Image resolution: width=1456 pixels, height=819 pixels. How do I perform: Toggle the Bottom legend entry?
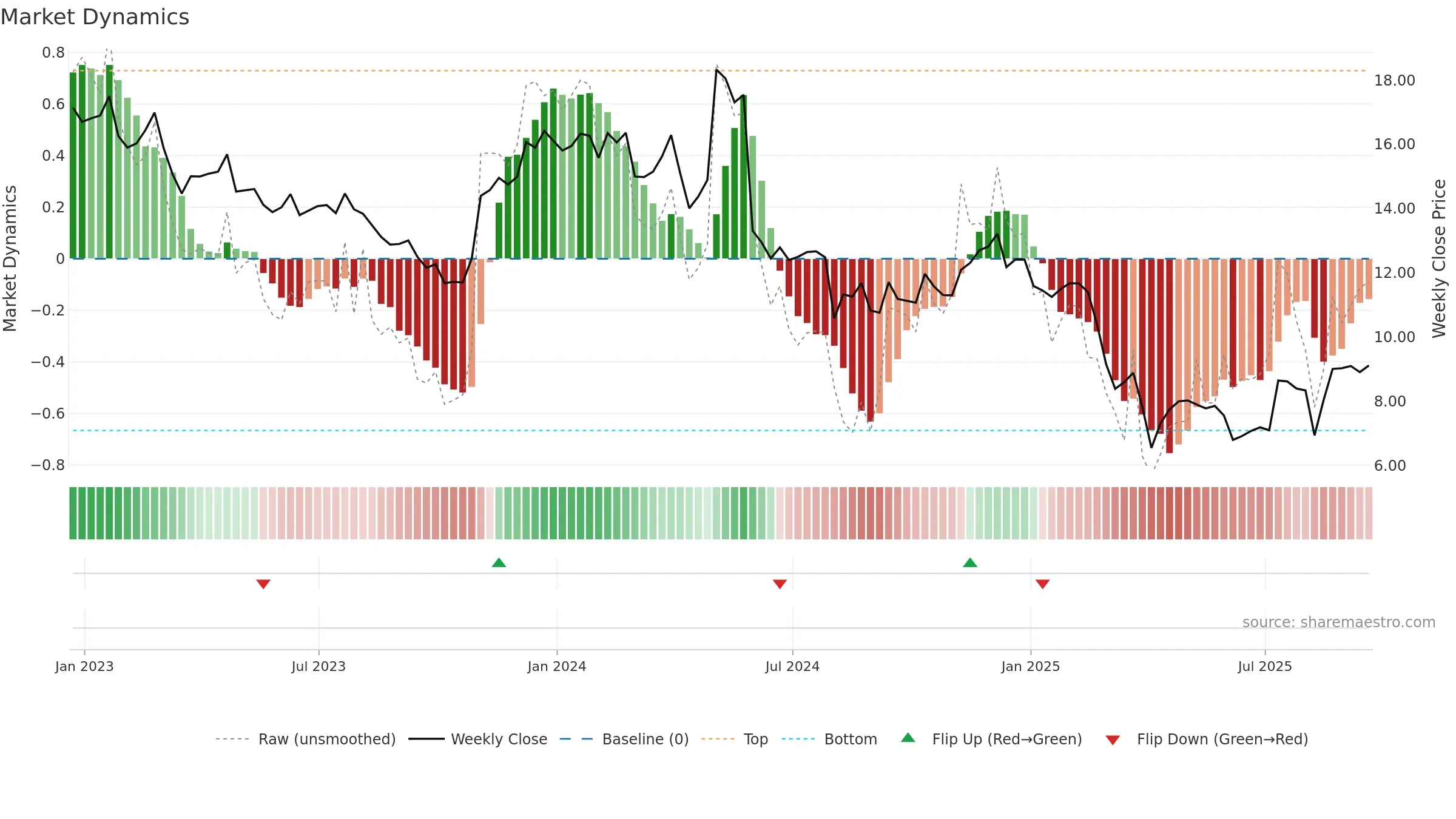tap(829, 739)
